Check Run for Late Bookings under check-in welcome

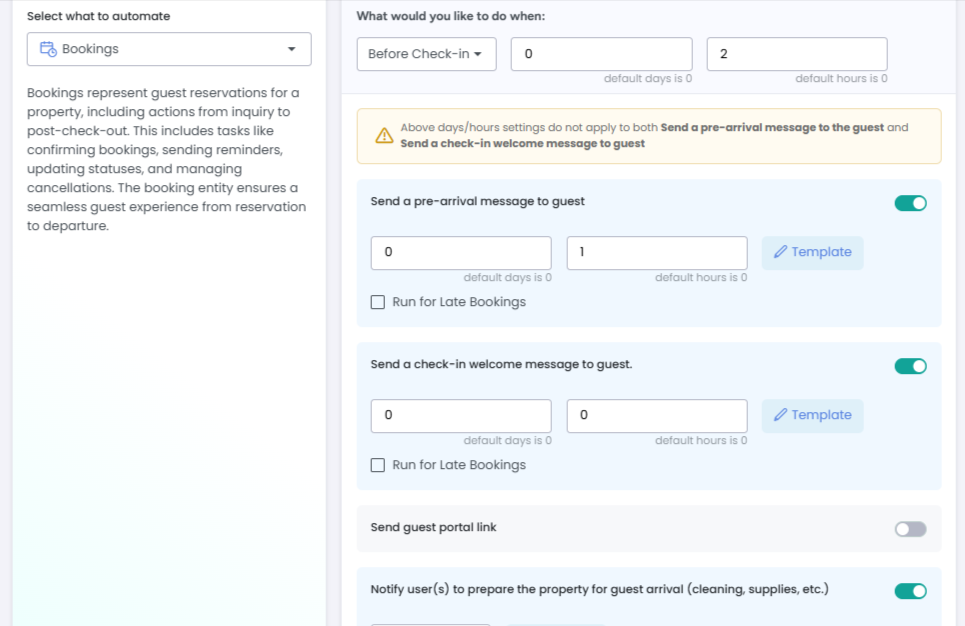point(378,465)
